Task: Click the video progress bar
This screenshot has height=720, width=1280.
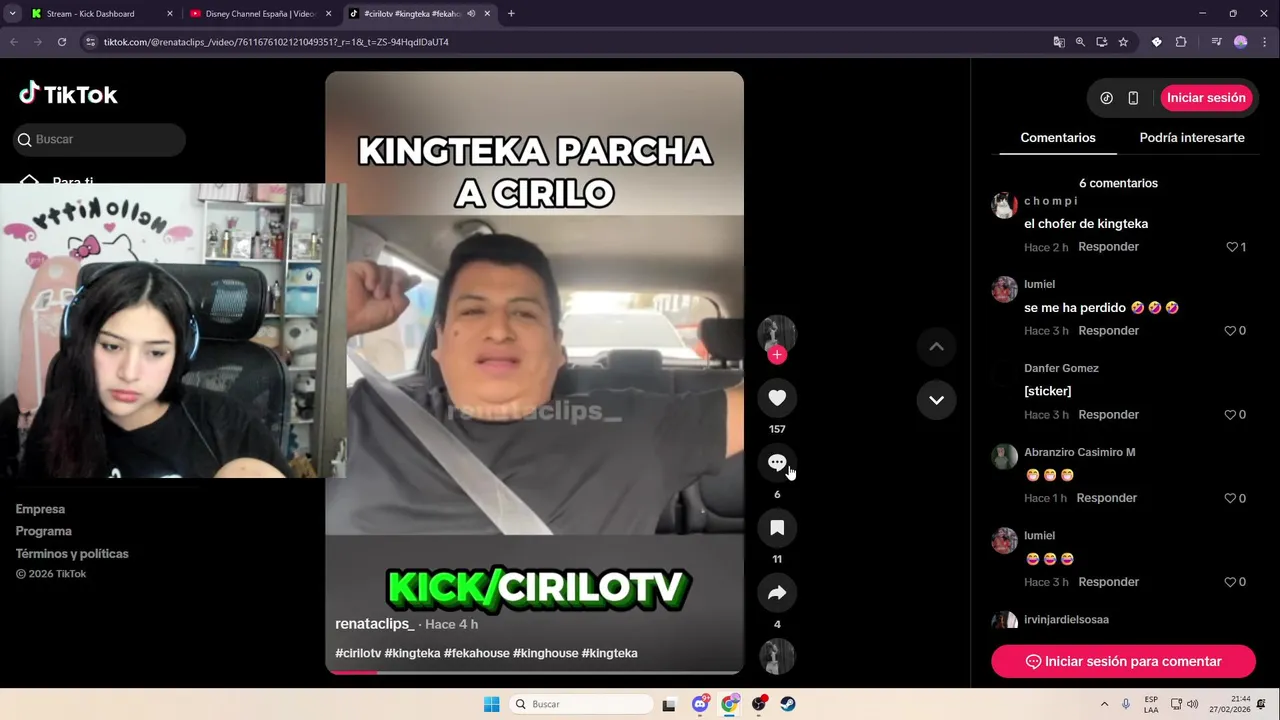Action: (x=534, y=672)
